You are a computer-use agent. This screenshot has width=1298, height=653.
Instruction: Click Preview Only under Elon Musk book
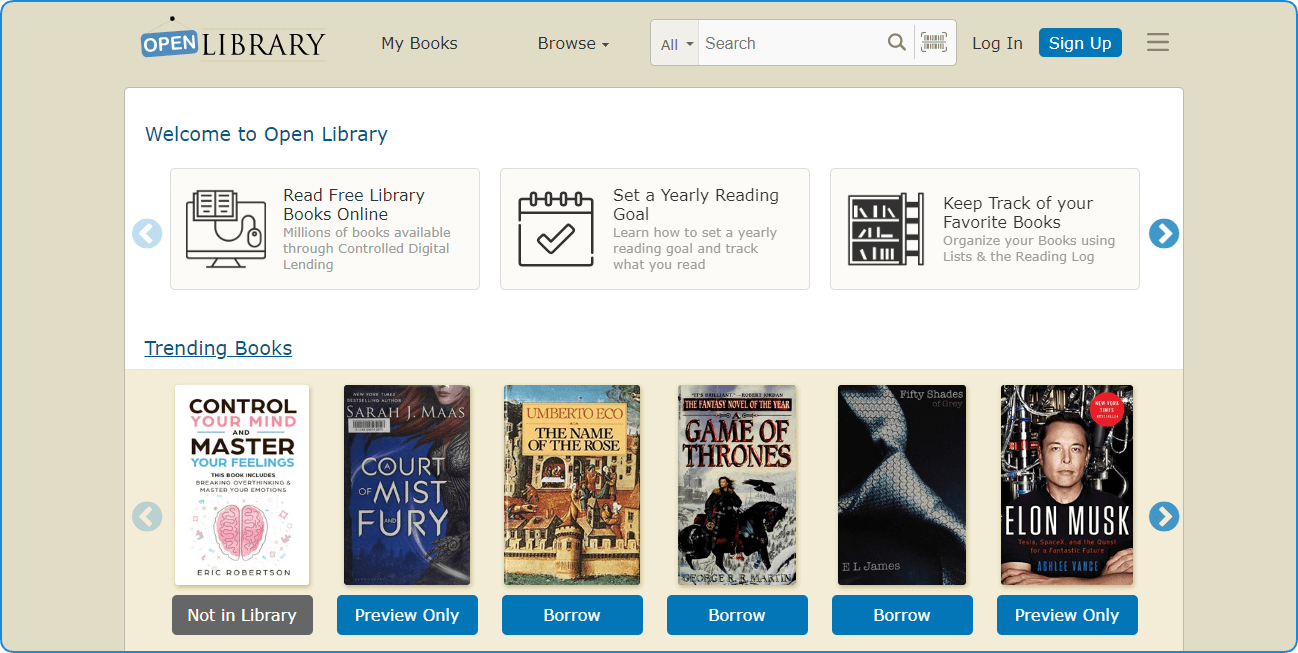click(1067, 615)
